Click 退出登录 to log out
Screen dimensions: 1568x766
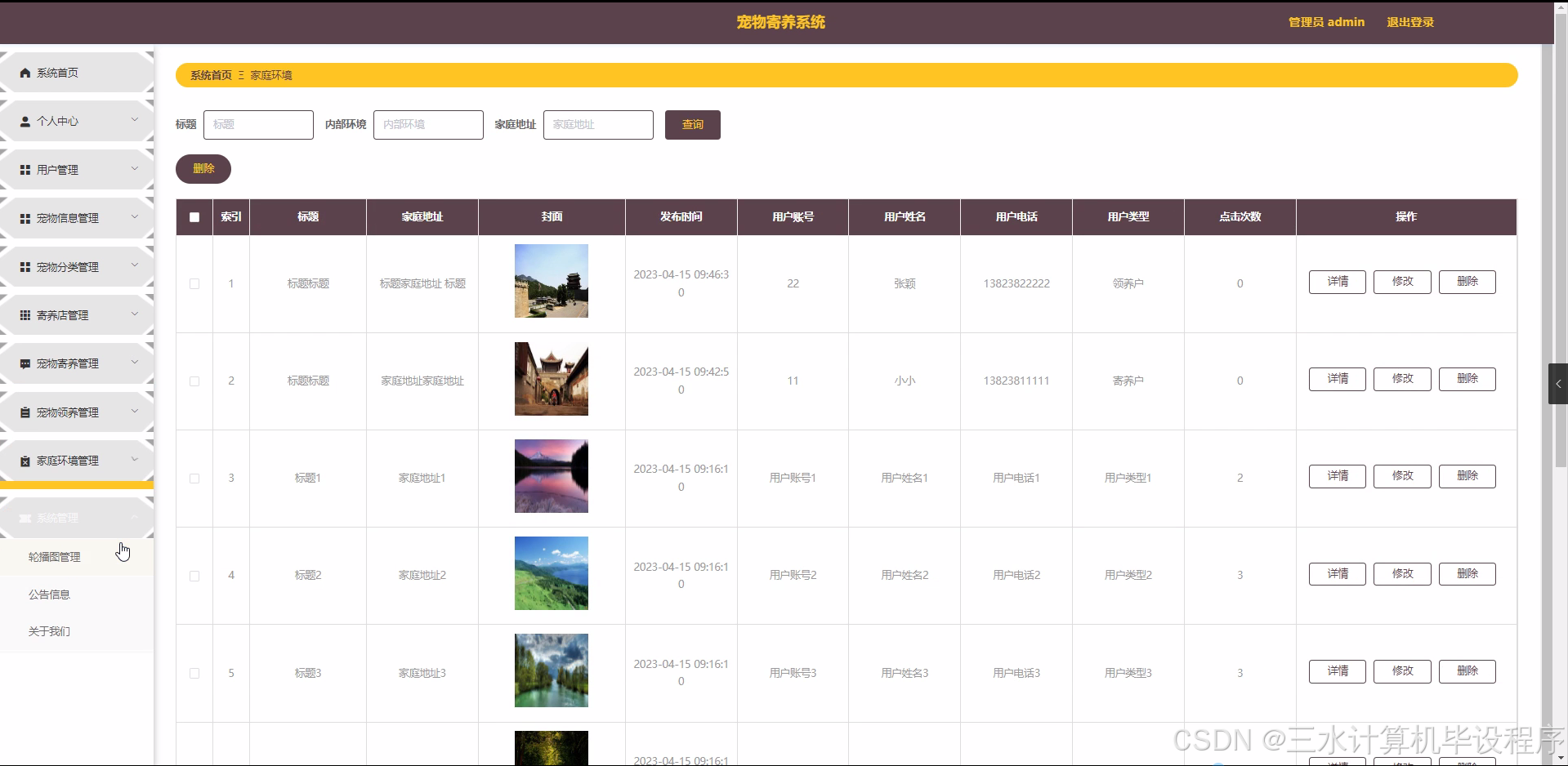[1410, 22]
